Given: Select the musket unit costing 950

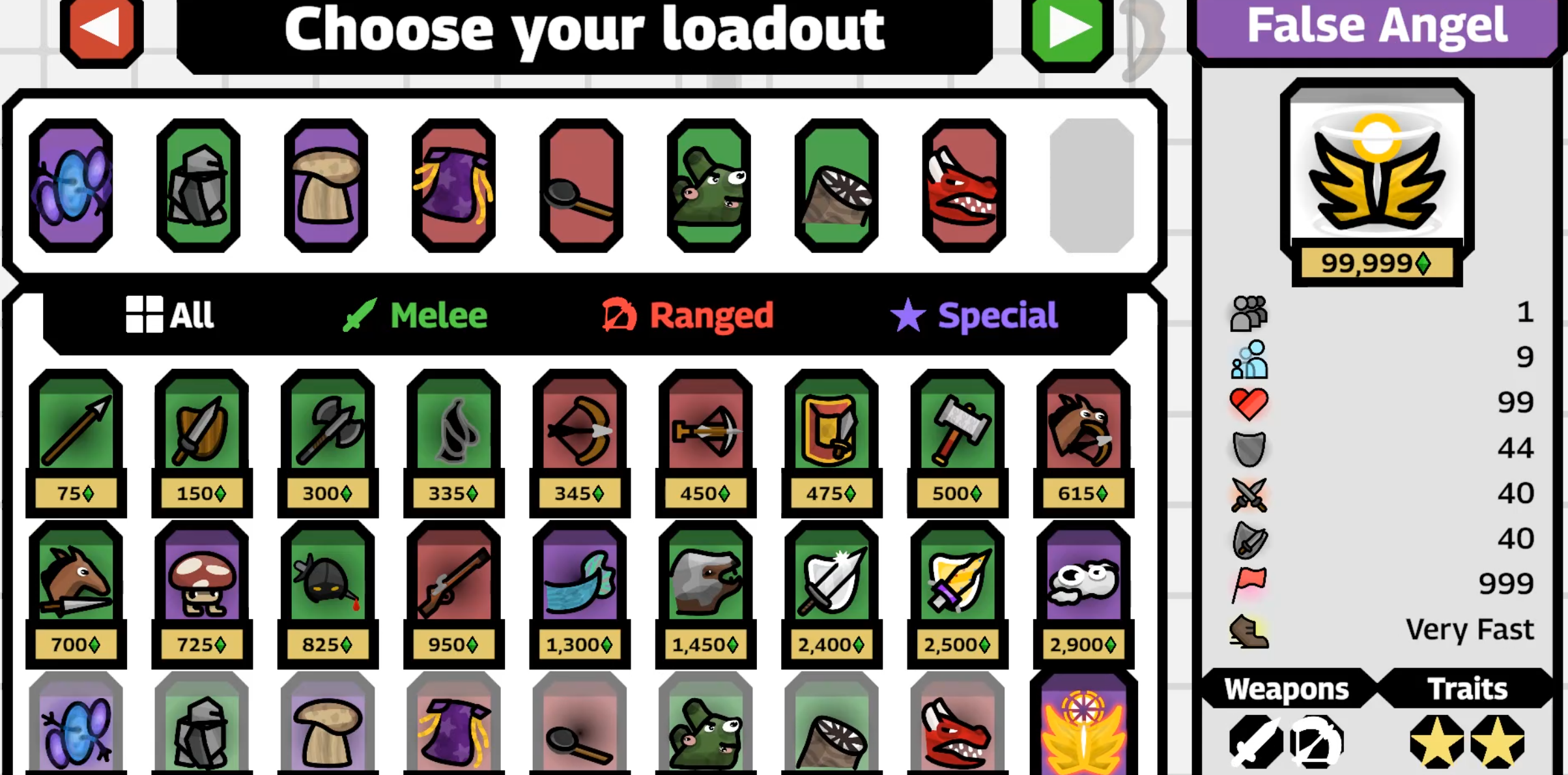Looking at the screenshot, I should [453, 594].
